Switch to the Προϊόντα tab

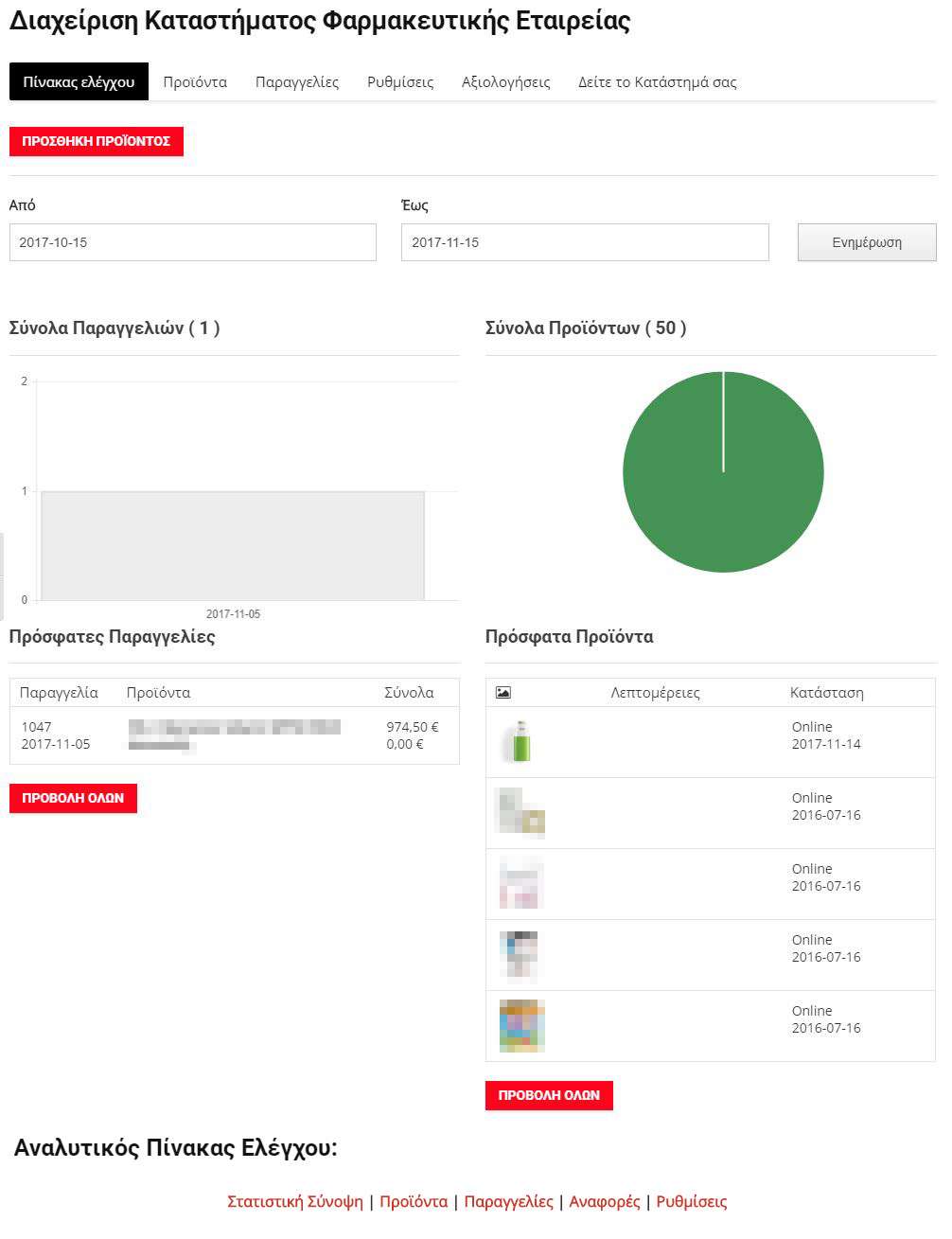[x=195, y=82]
